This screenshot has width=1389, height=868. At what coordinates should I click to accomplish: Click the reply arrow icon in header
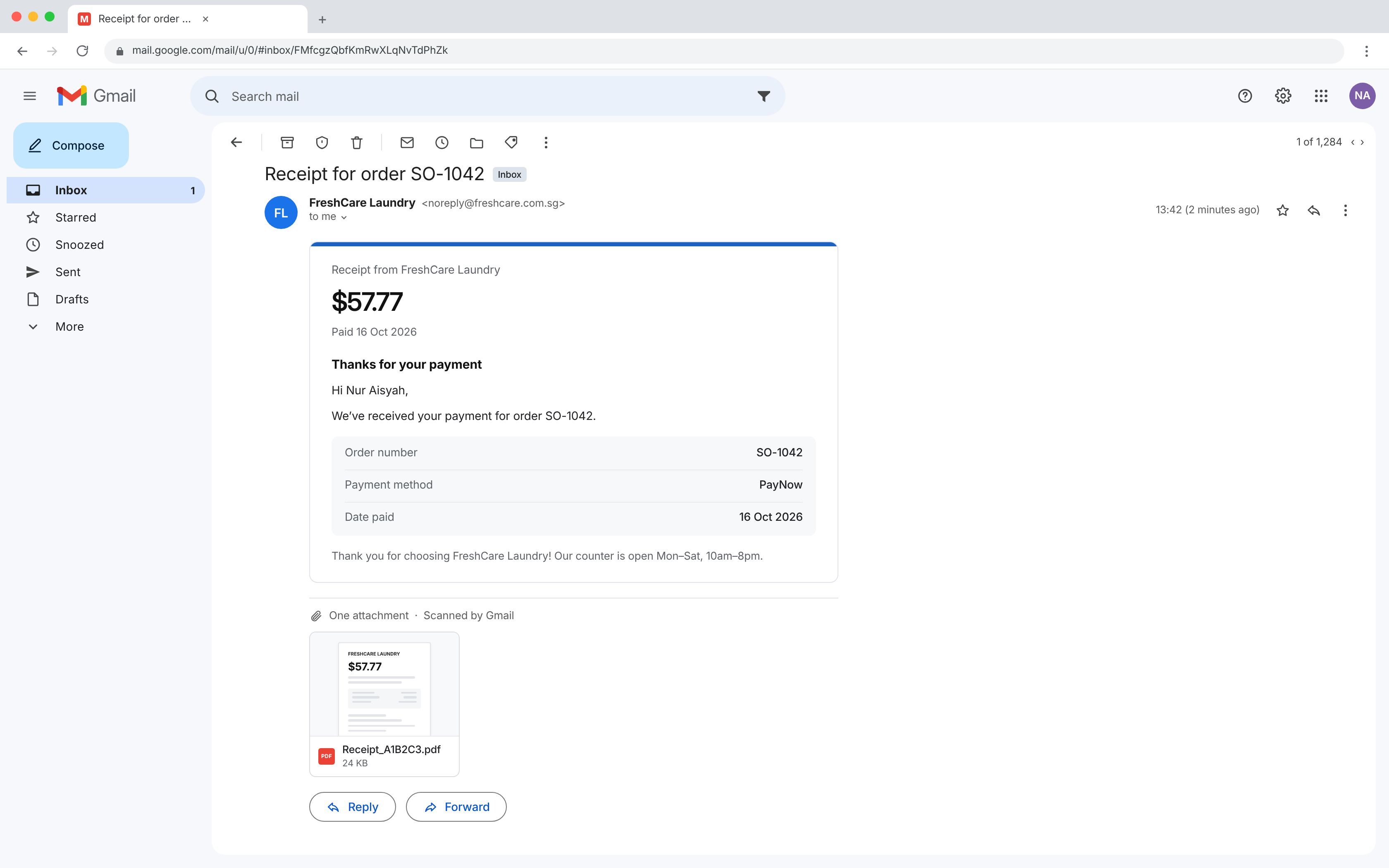[1314, 210]
